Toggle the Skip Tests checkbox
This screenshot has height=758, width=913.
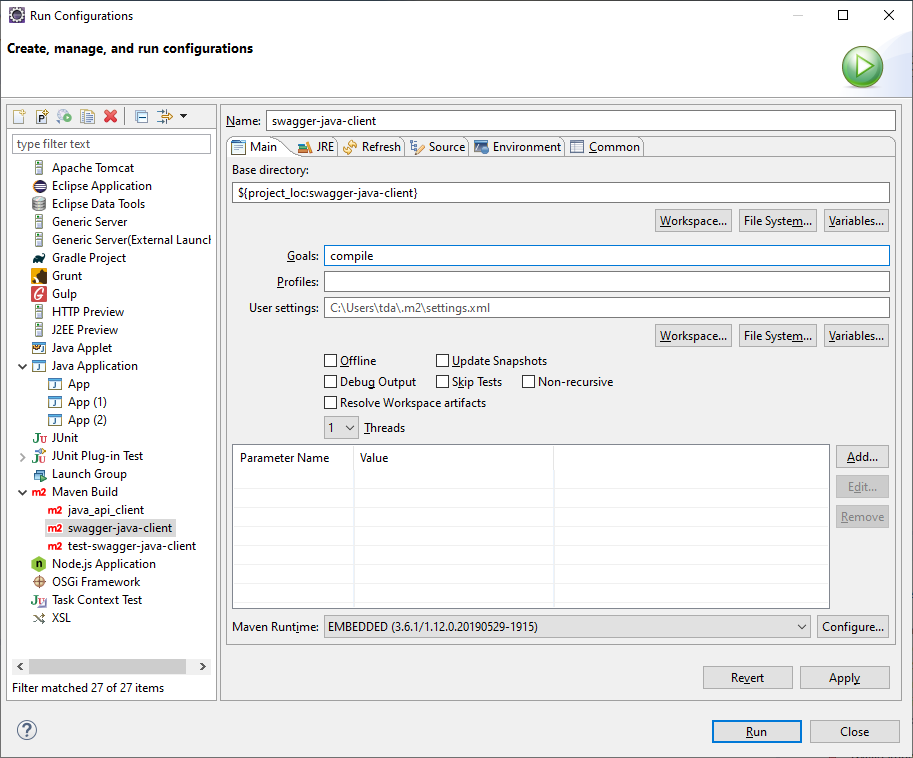(x=443, y=382)
